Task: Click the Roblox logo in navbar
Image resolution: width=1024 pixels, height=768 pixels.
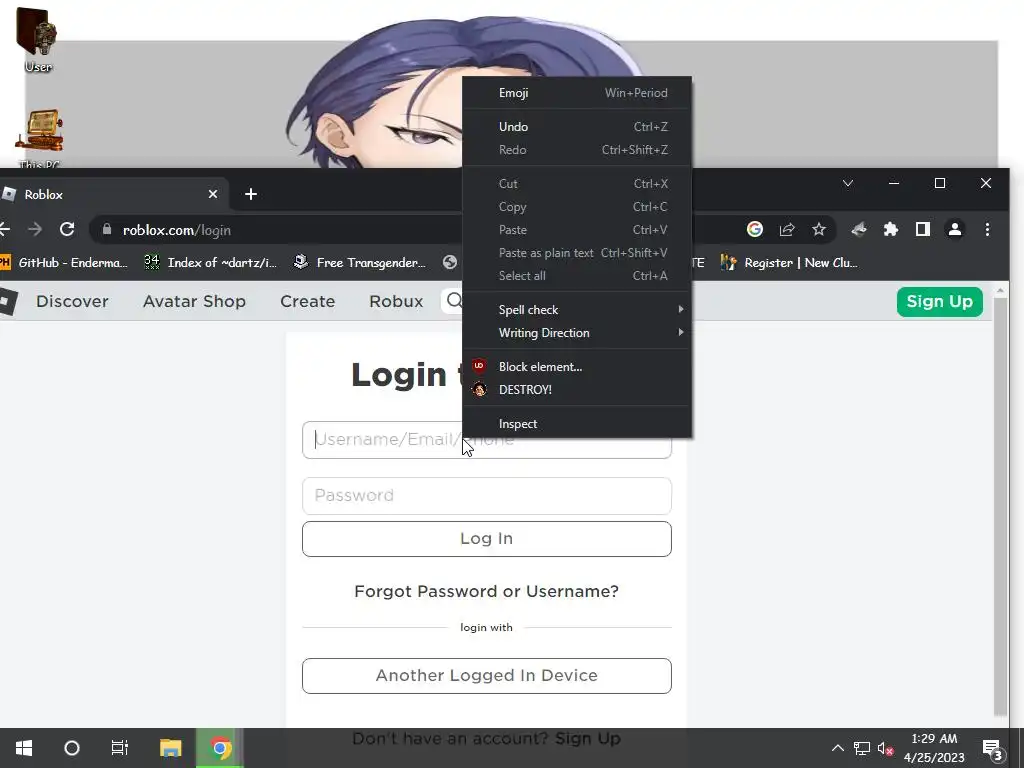Action: click(x=8, y=301)
